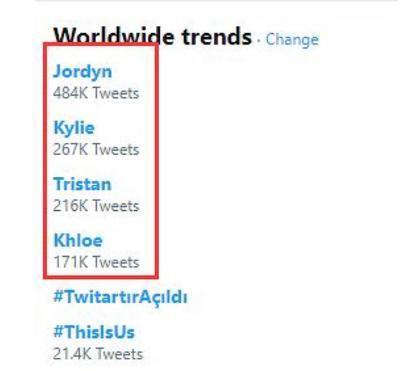Viewport: 413px width, 371px height.
Task: Open the bottom hashtag in the trends list
Action: click(x=94, y=332)
